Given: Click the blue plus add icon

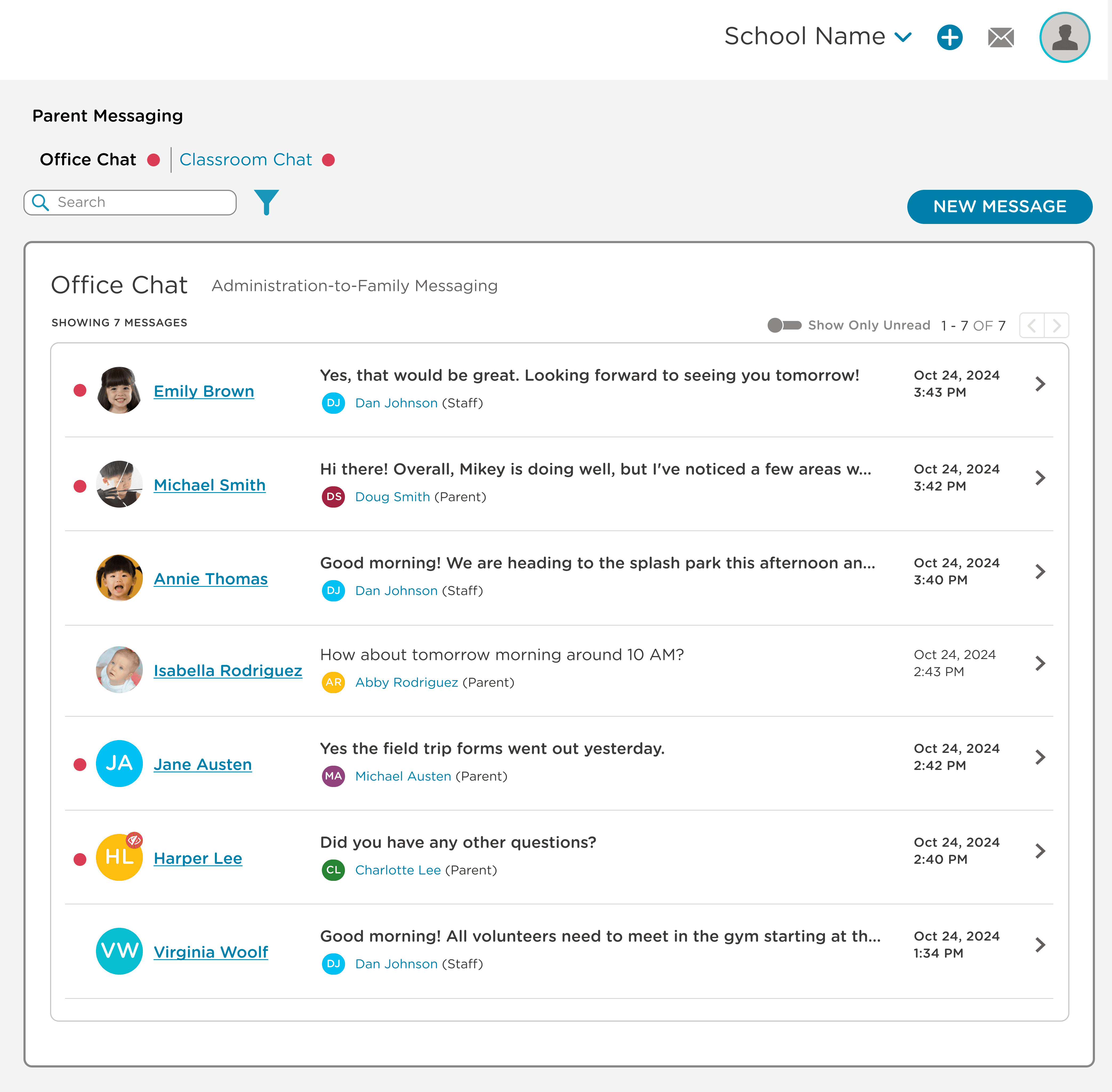Looking at the screenshot, I should (950, 38).
